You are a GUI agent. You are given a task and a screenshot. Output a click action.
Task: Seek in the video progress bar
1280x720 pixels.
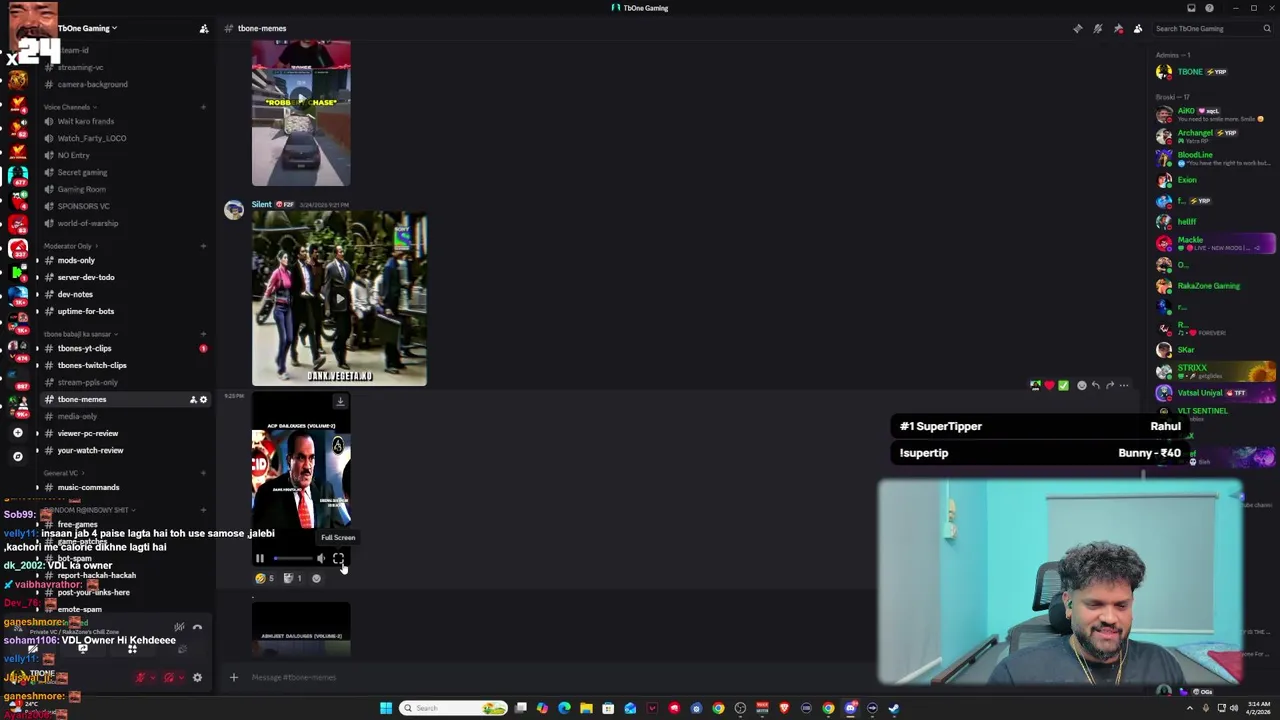click(291, 559)
